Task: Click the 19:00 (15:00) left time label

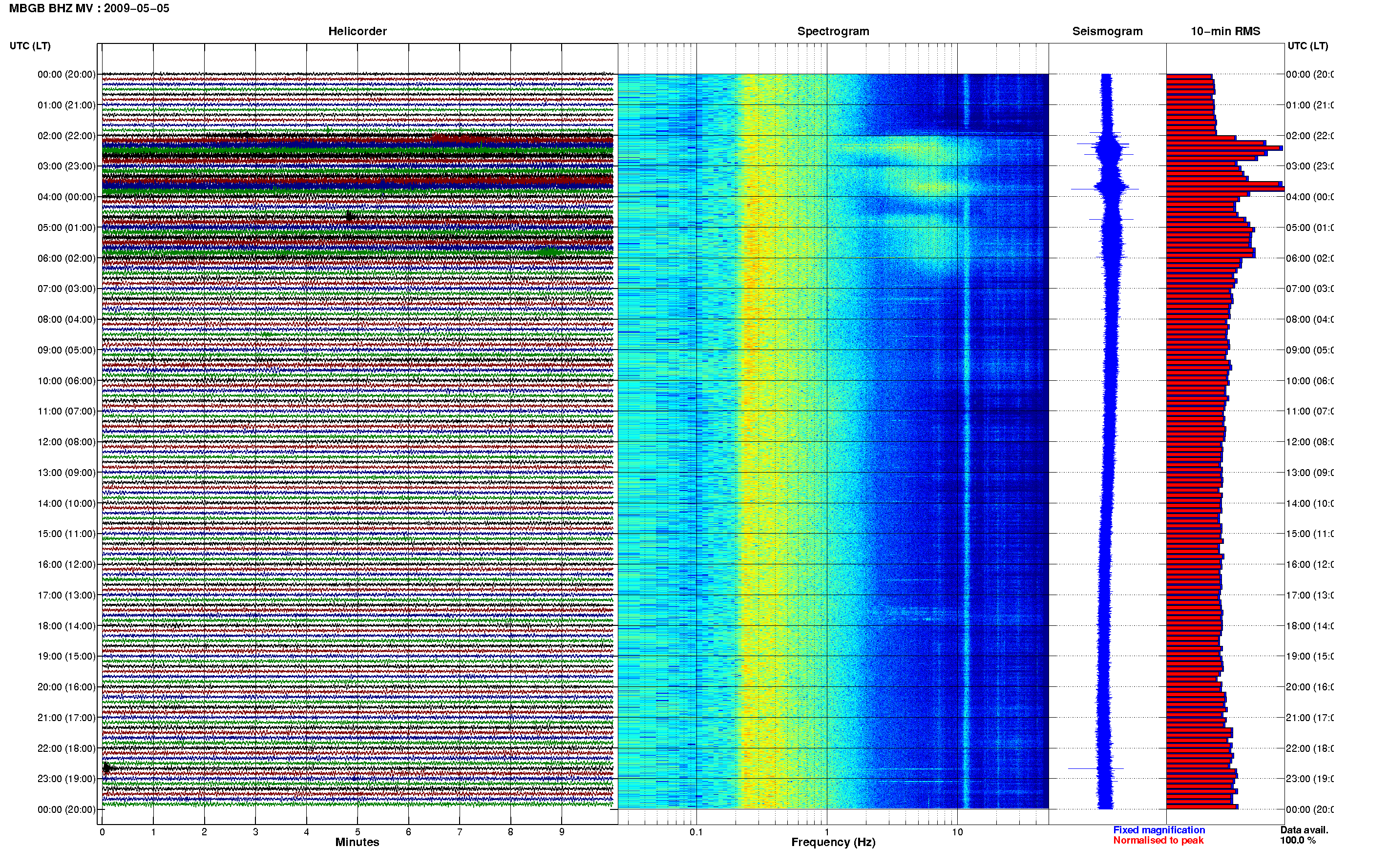Action: coord(66,656)
